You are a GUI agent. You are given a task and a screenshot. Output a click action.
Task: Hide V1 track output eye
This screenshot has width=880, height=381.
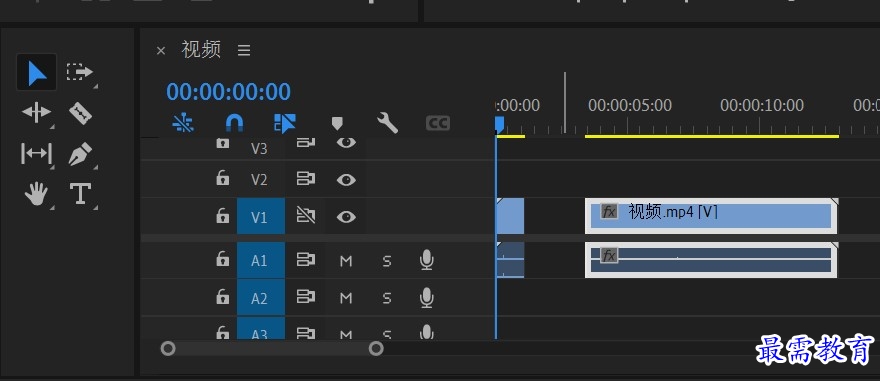[346, 217]
